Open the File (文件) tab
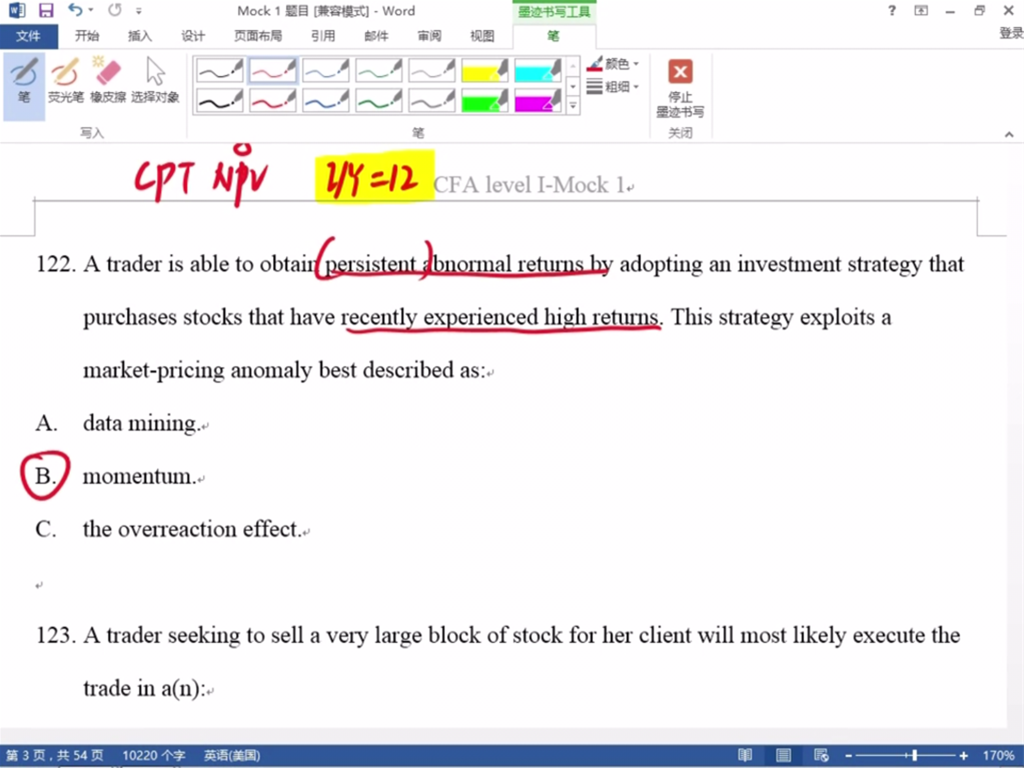 (x=28, y=36)
